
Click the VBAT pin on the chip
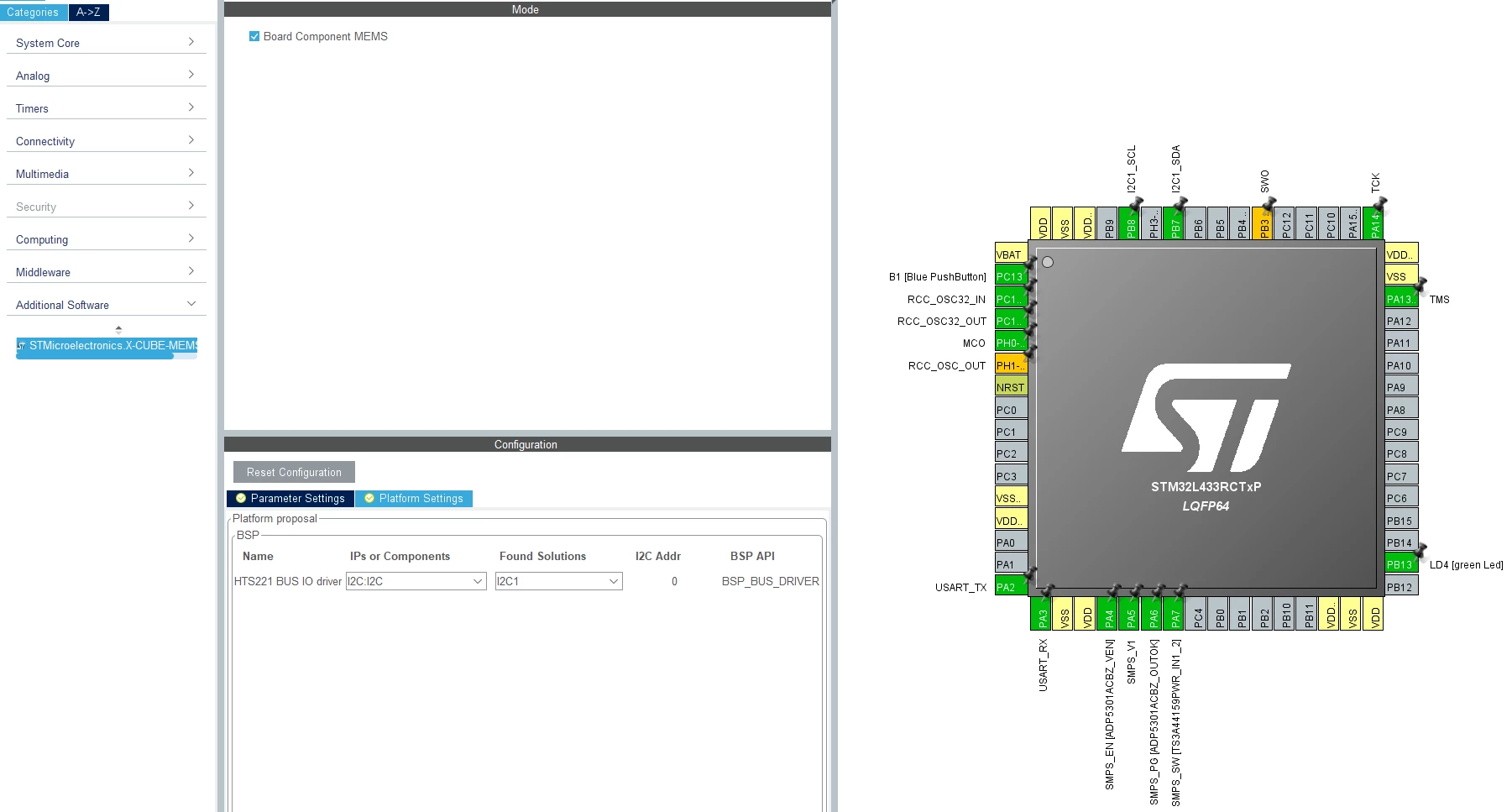[1011, 254]
